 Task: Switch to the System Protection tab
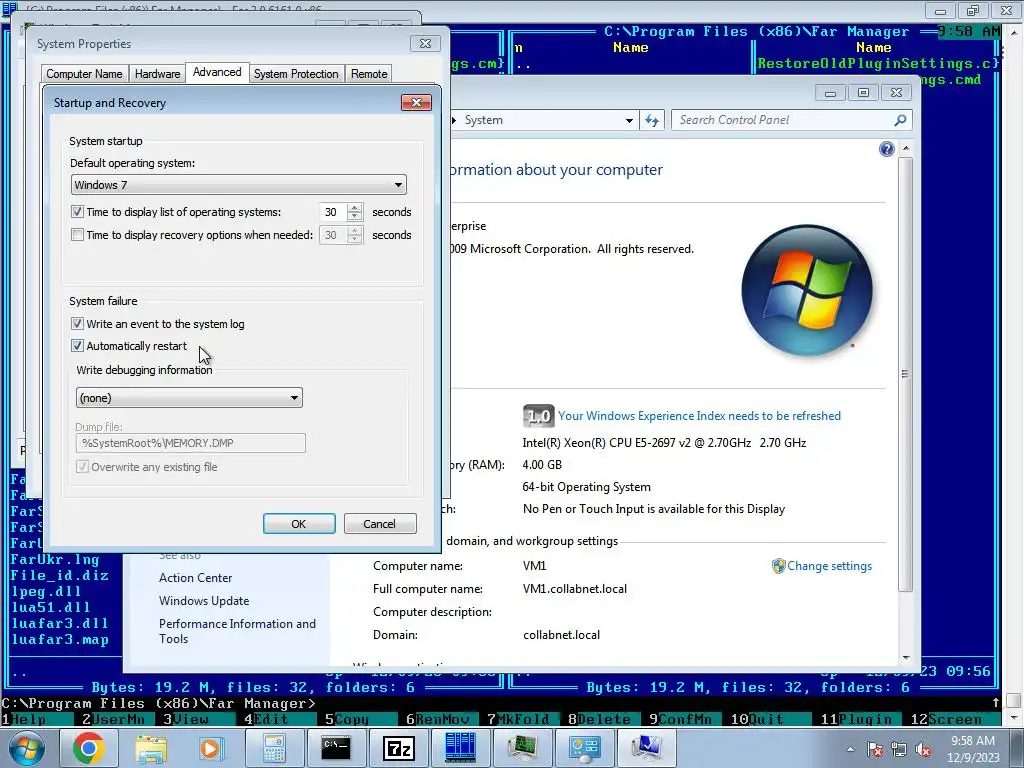coord(296,74)
